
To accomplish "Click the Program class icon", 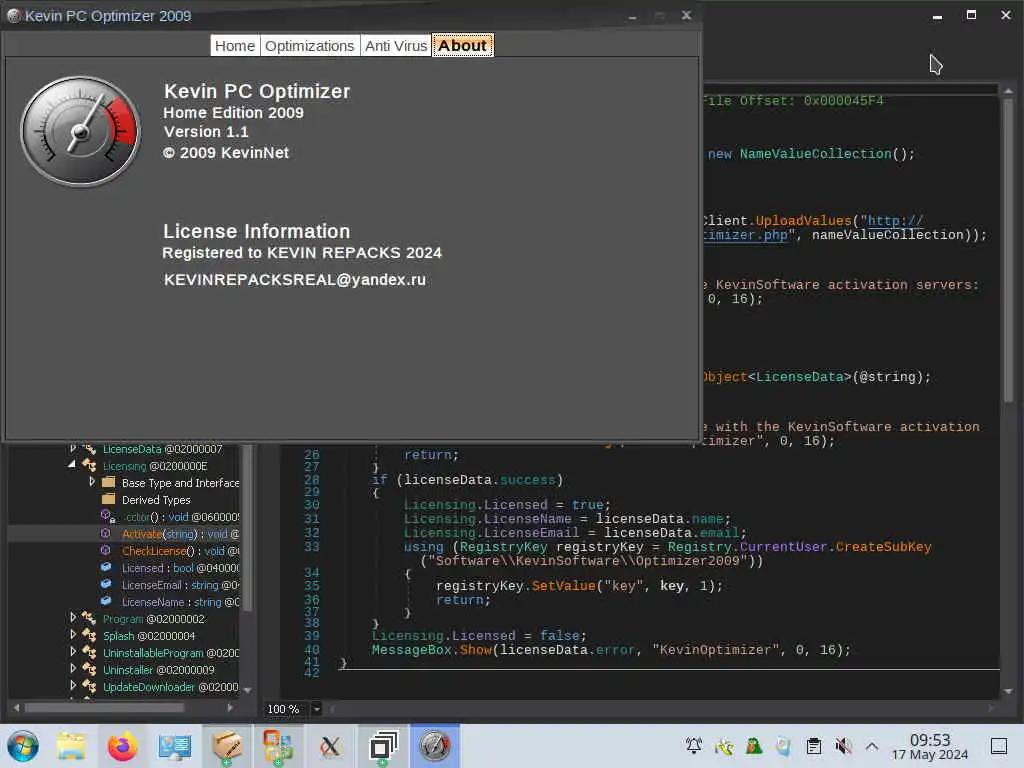I will (89, 618).
